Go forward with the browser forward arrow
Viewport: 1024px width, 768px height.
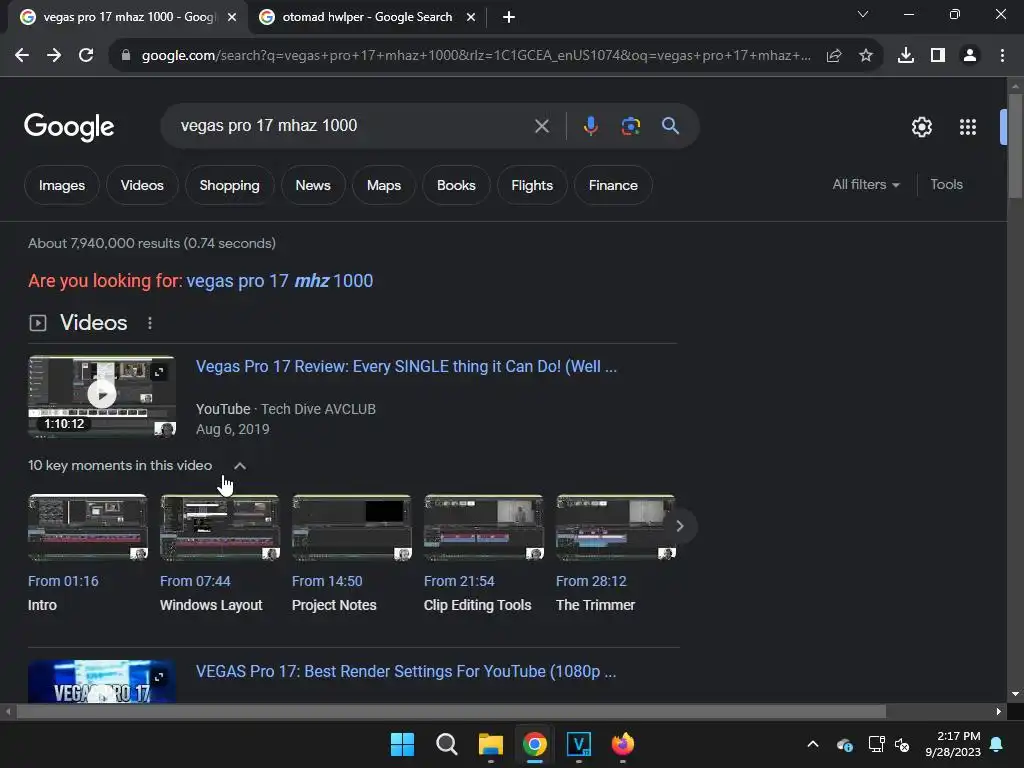pyautogui.click(x=54, y=56)
